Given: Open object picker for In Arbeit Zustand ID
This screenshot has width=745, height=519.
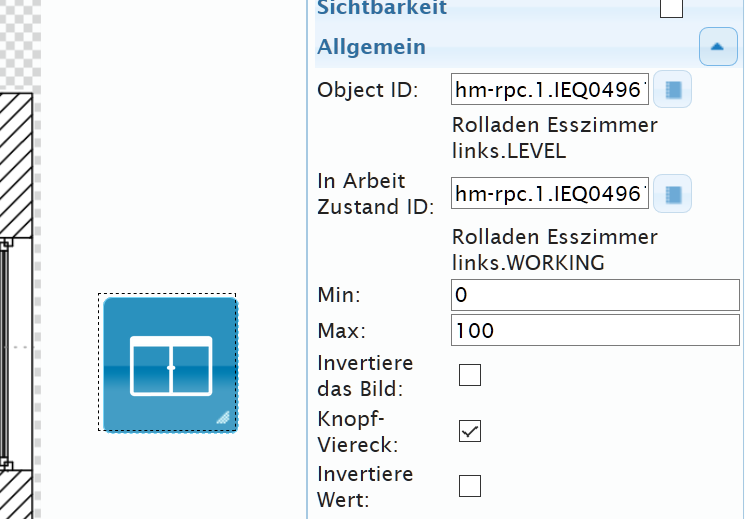Looking at the screenshot, I should [x=674, y=193].
